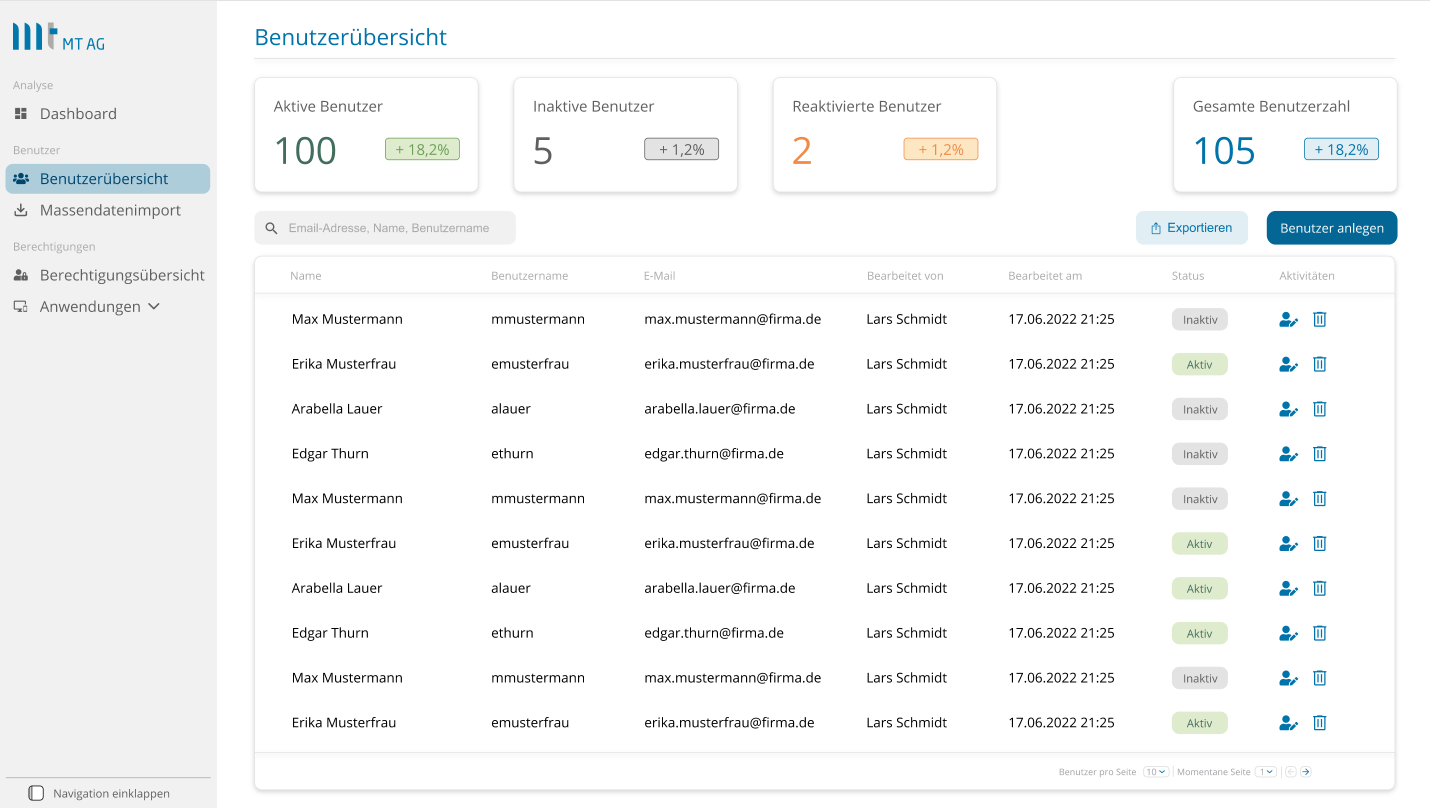Click the Bearbeitet von column header

pyautogui.click(x=905, y=276)
